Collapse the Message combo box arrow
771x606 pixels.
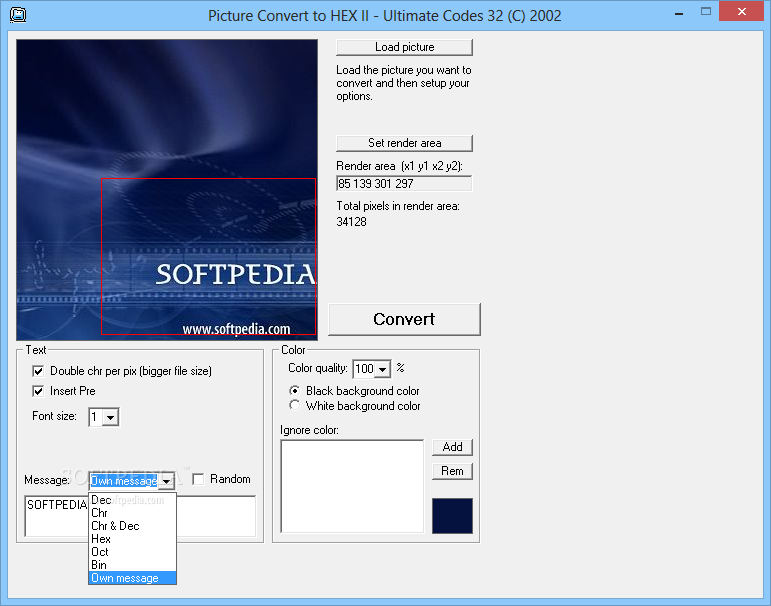point(167,481)
